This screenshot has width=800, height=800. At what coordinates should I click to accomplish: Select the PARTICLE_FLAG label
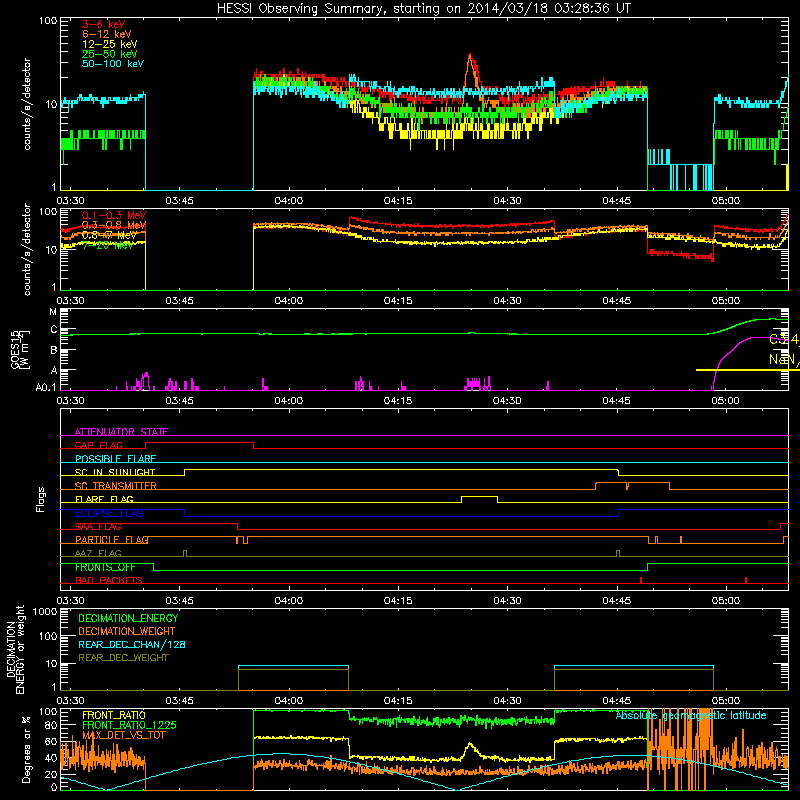pos(112,539)
